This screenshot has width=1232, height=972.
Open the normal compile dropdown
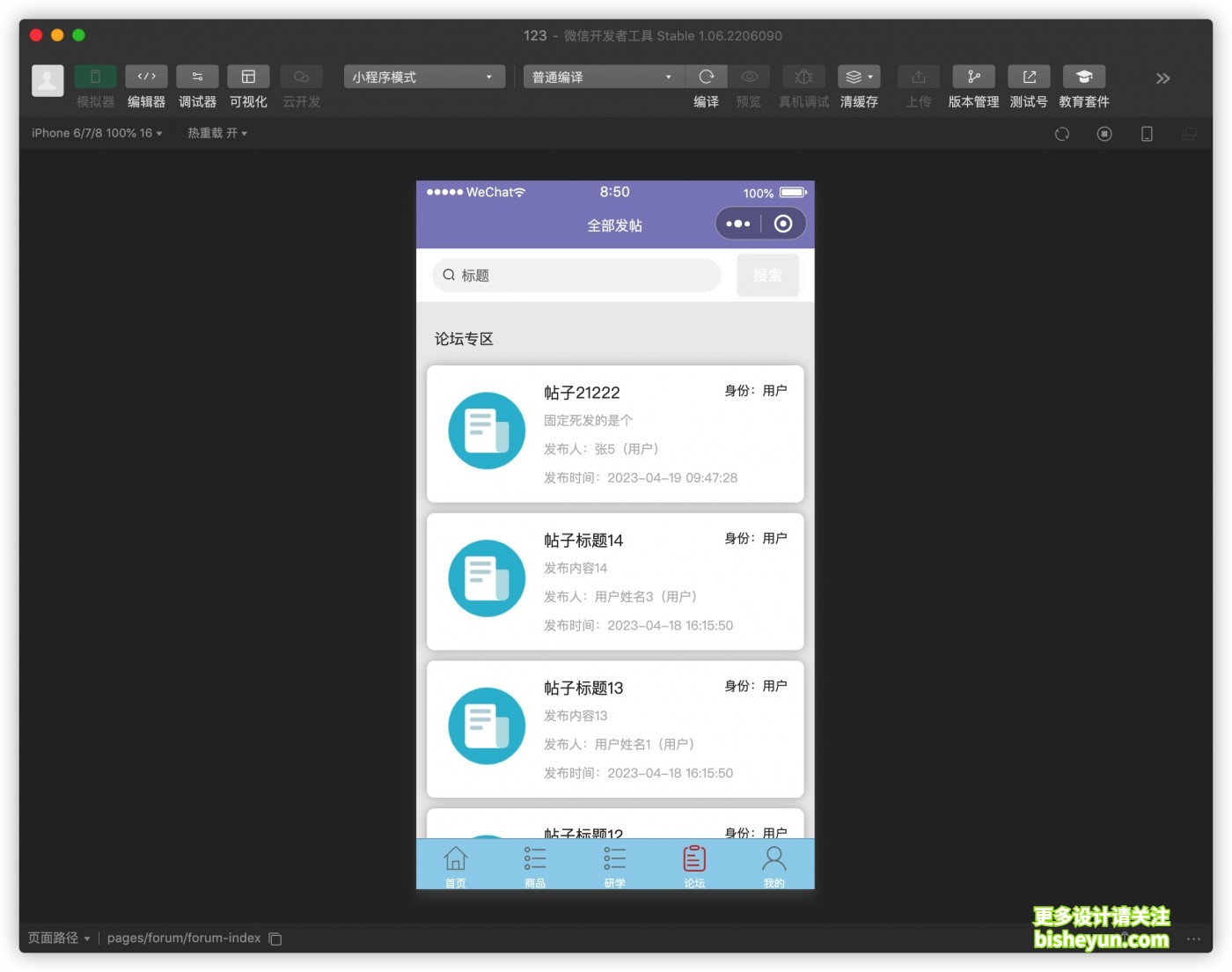(604, 77)
